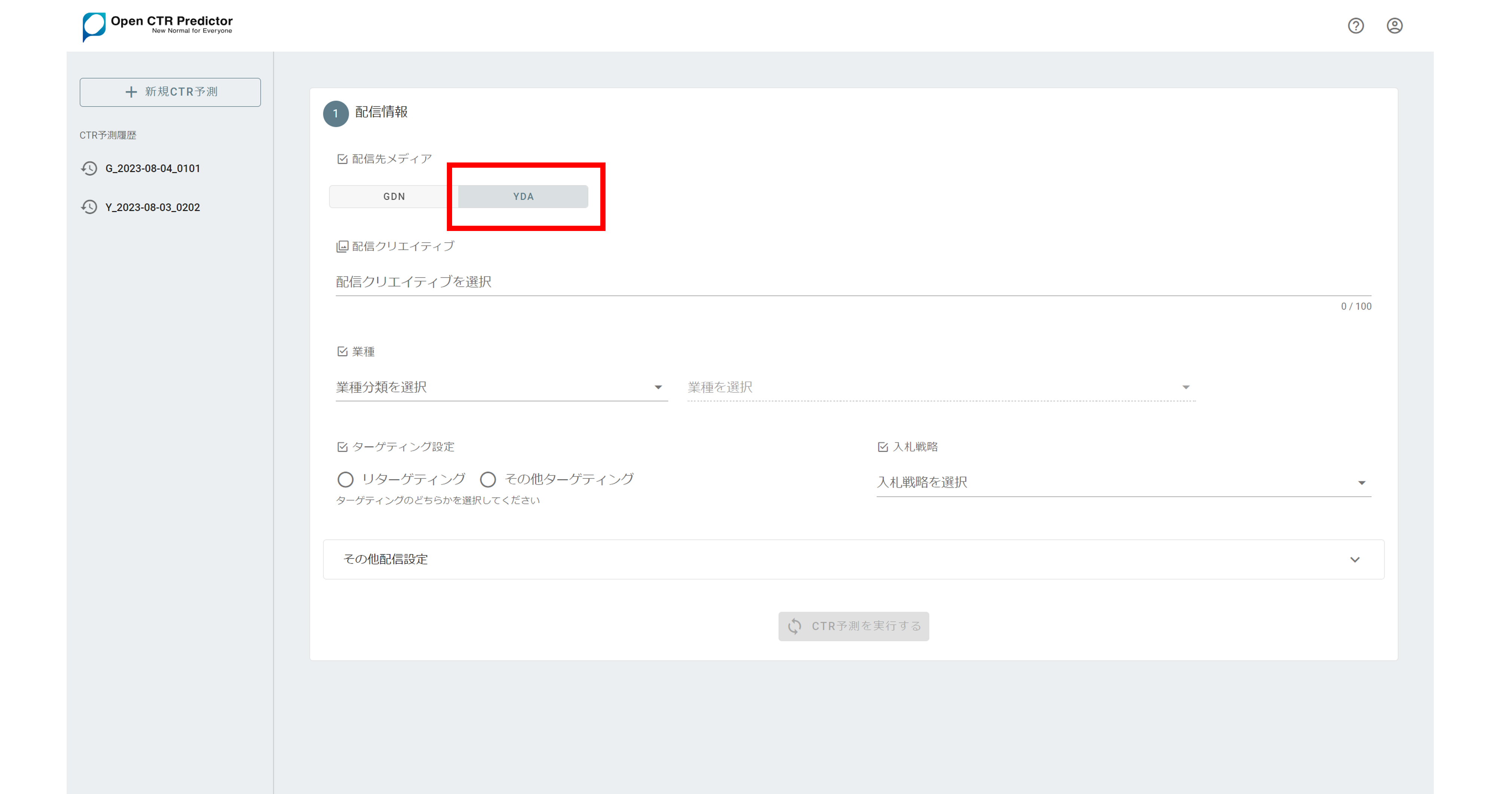The image size is (1512, 794).
Task: Choose the リターゲティング radio button
Action: coord(345,480)
